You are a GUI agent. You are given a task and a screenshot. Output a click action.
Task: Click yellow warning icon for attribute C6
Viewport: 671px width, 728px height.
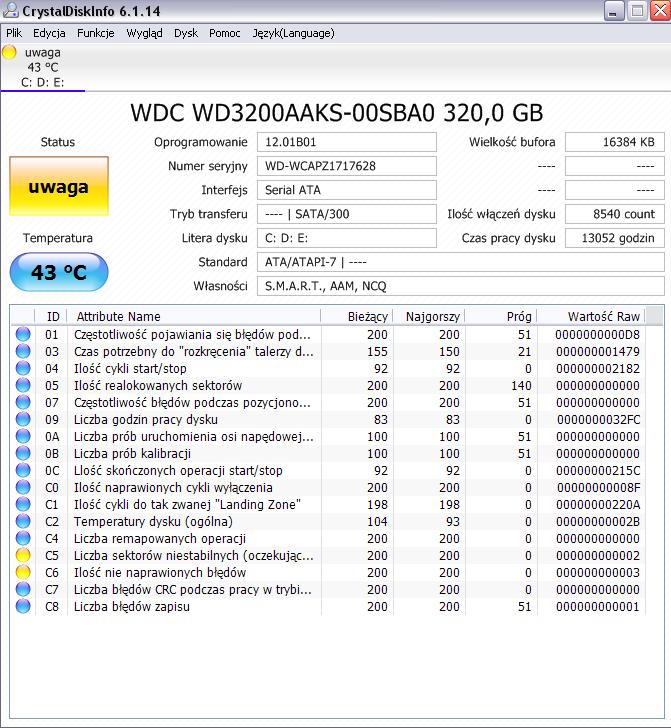pos(23,572)
